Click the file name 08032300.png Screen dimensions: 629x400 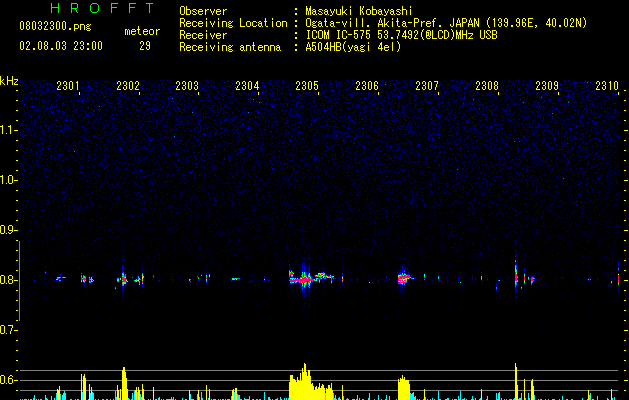pos(55,27)
